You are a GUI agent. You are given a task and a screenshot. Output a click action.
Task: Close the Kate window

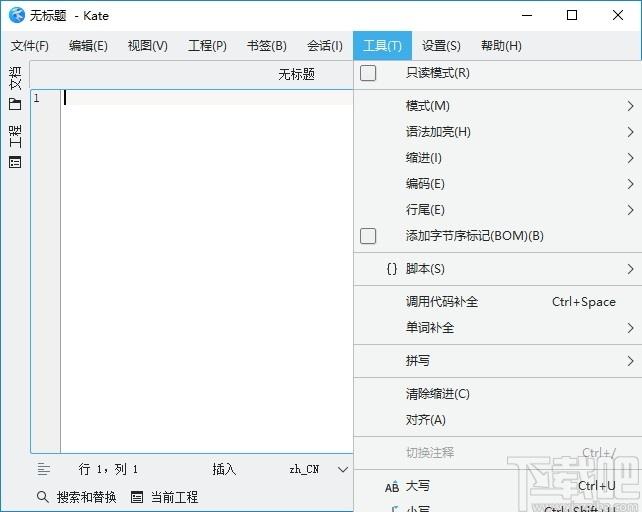[618, 16]
